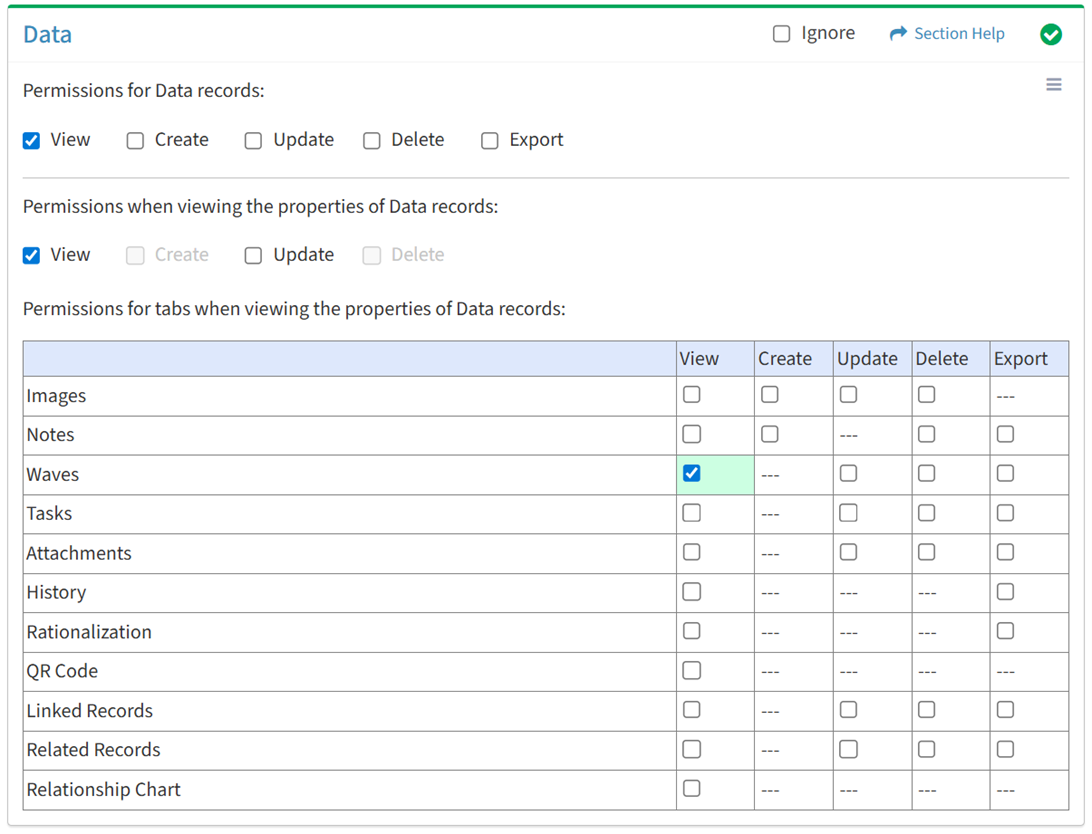Check Update permission for Data records
The height and width of the screenshot is (834, 1092).
pyautogui.click(x=254, y=141)
